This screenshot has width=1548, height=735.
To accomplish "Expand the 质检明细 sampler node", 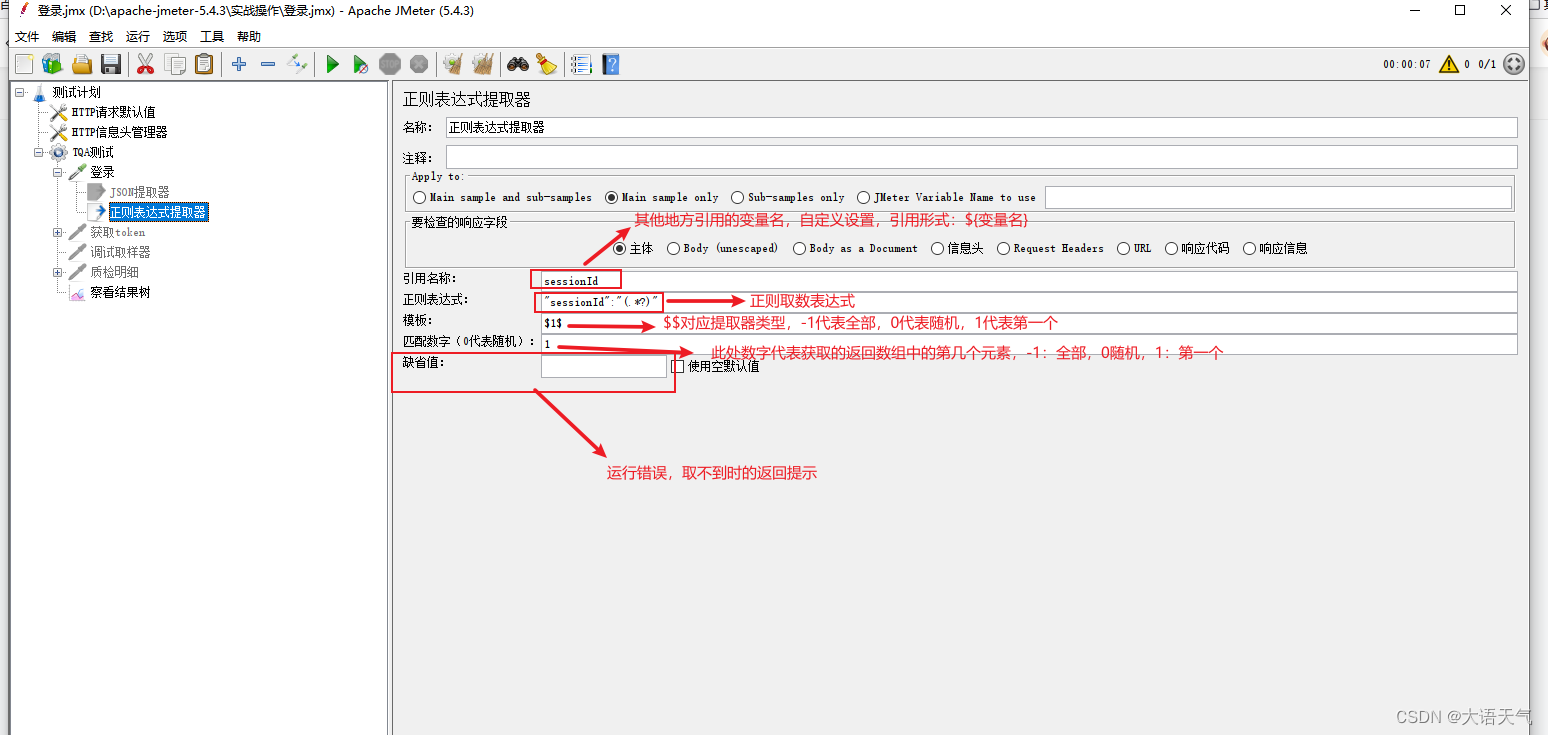I will [58, 271].
